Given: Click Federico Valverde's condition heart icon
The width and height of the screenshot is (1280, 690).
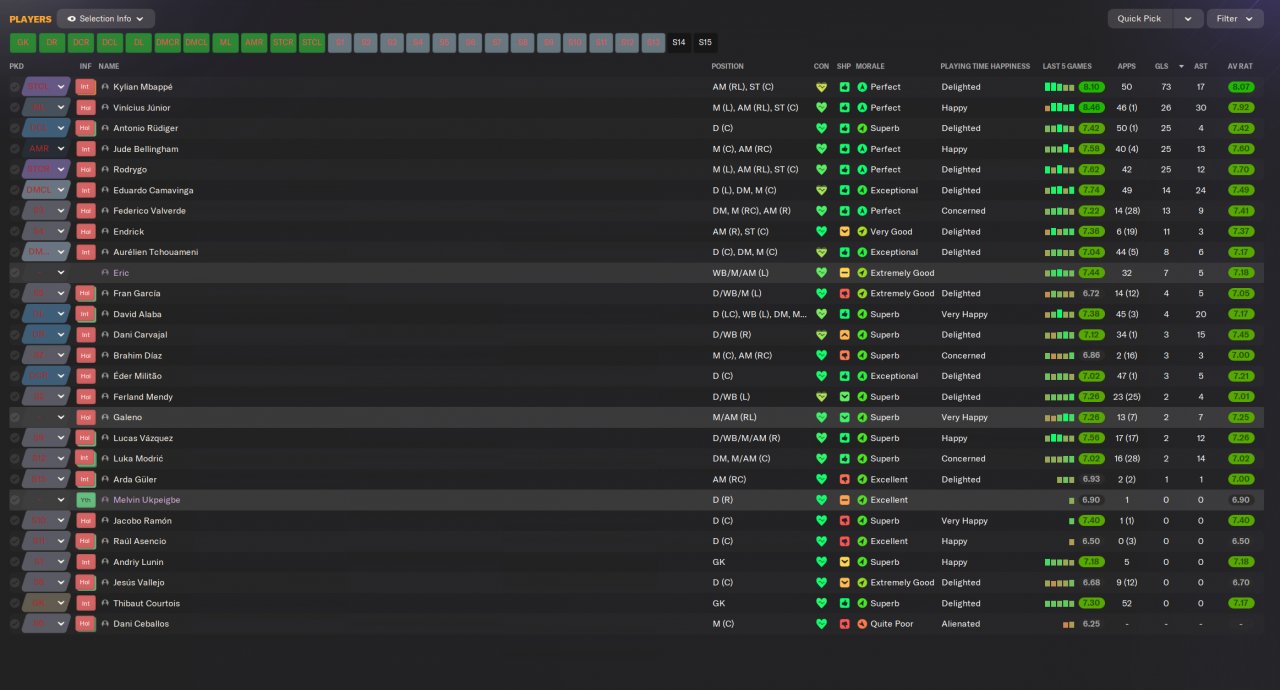Looking at the screenshot, I should pos(822,211).
